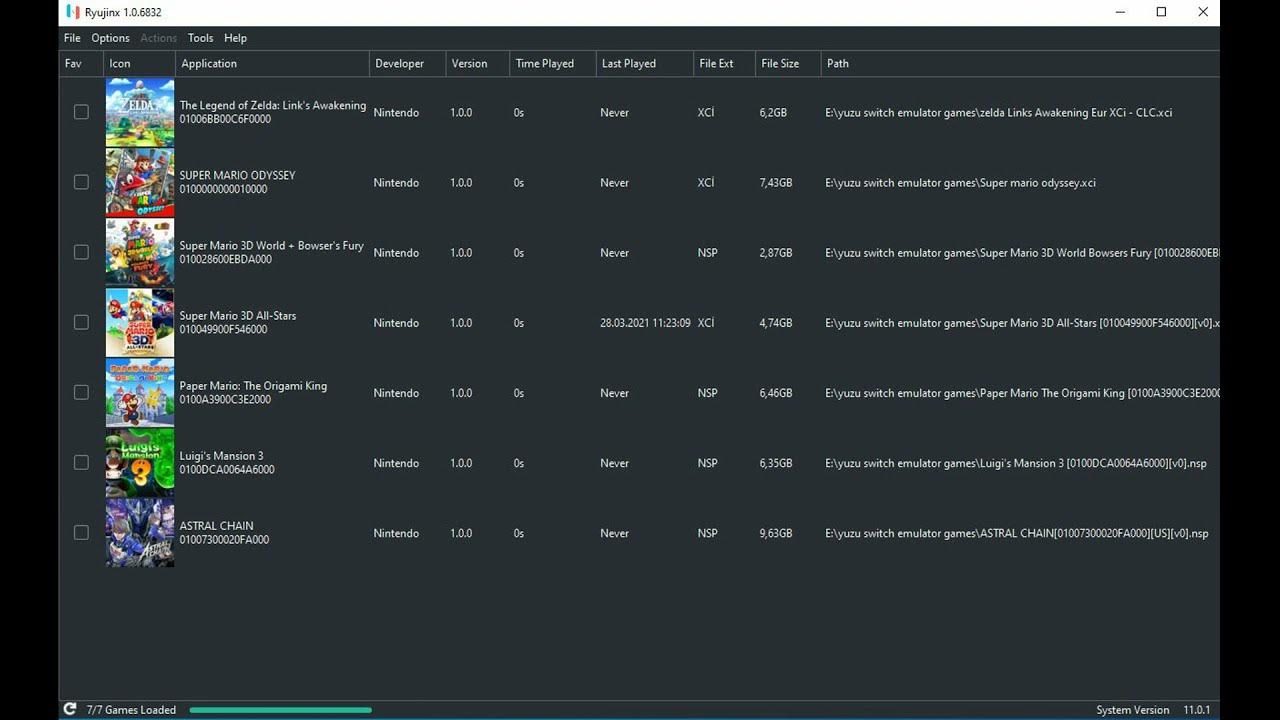
Task: Click file size '2,87GB' cell
Action: (x=776, y=253)
